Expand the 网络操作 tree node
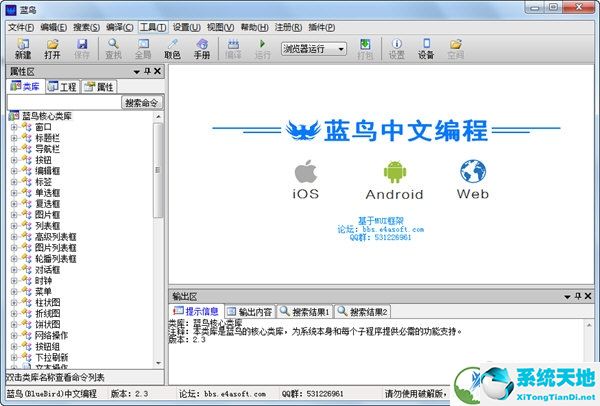Viewport: 600px width, 406px height. pos(14,335)
